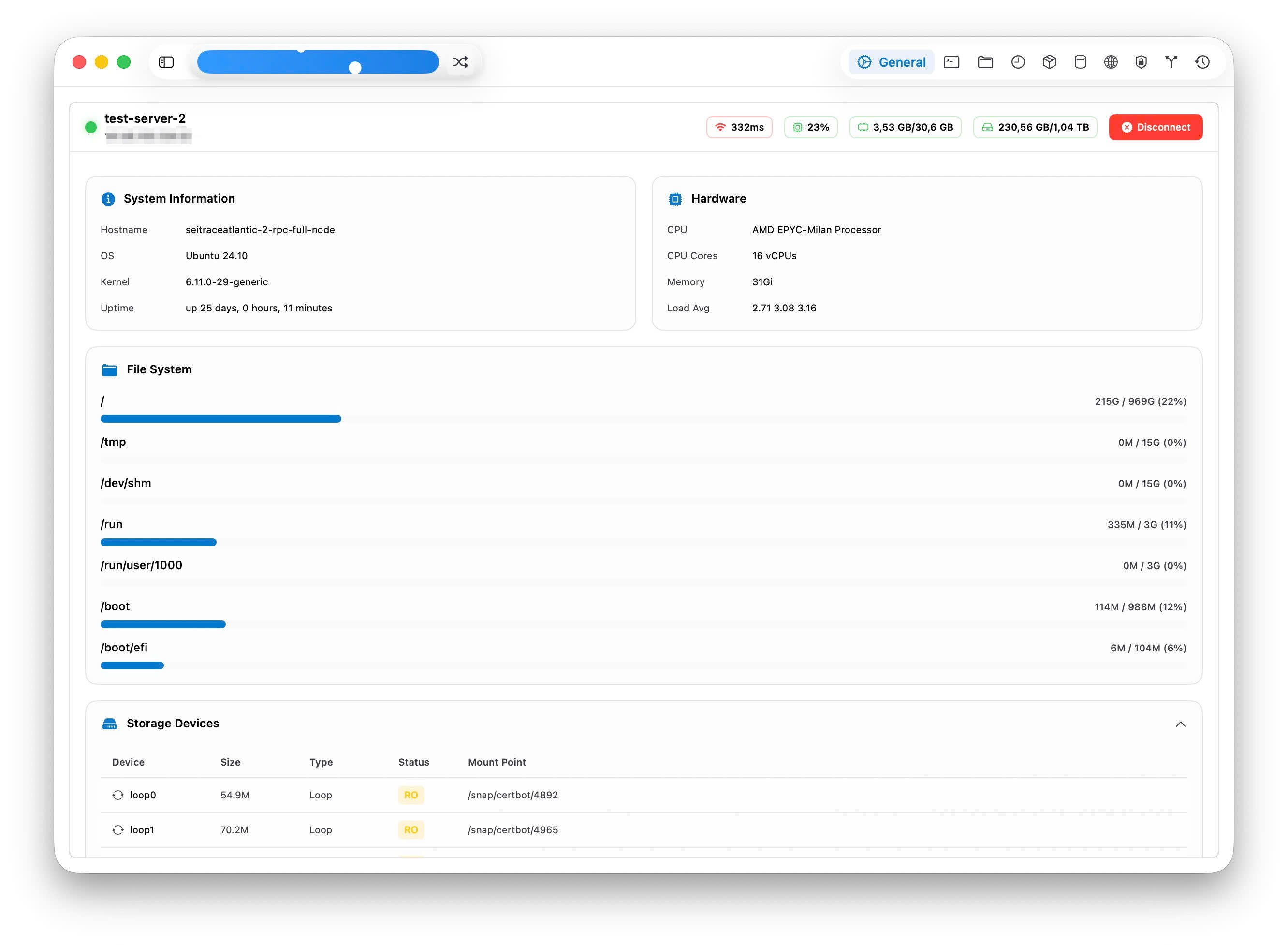Open the clock scheduler tab icon
The width and height of the screenshot is (1288, 945).
(x=1018, y=62)
